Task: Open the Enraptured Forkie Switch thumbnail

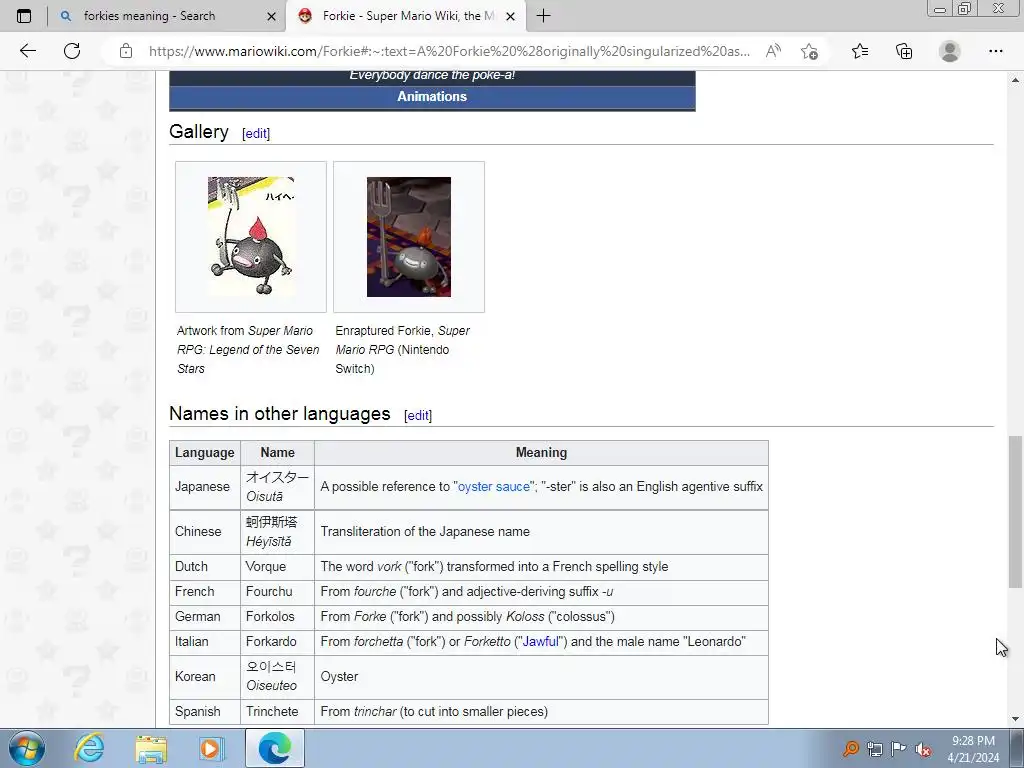Action: pyautogui.click(x=409, y=236)
